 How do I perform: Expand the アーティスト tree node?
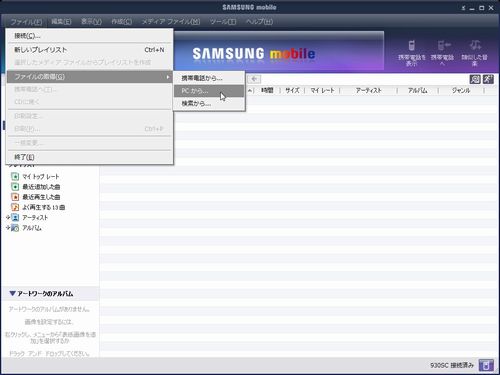pyautogui.click(x=8, y=217)
